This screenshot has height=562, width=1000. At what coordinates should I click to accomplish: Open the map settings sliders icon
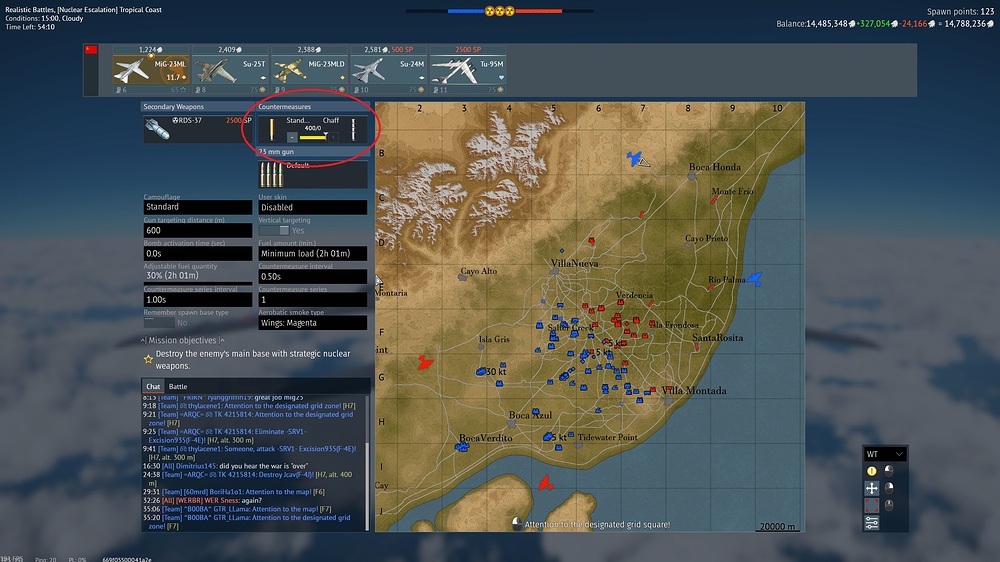point(871,522)
